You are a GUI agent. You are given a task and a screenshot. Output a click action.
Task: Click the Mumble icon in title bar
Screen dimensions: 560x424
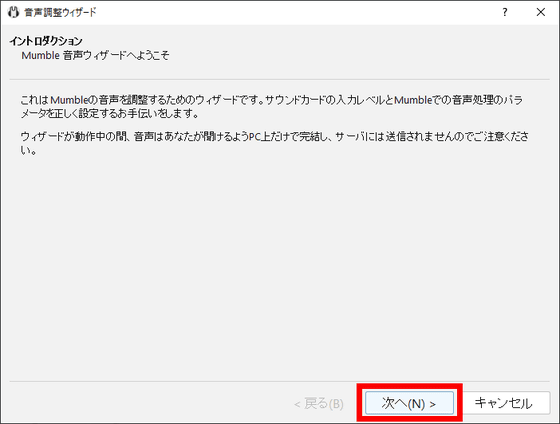click(13, 13)
